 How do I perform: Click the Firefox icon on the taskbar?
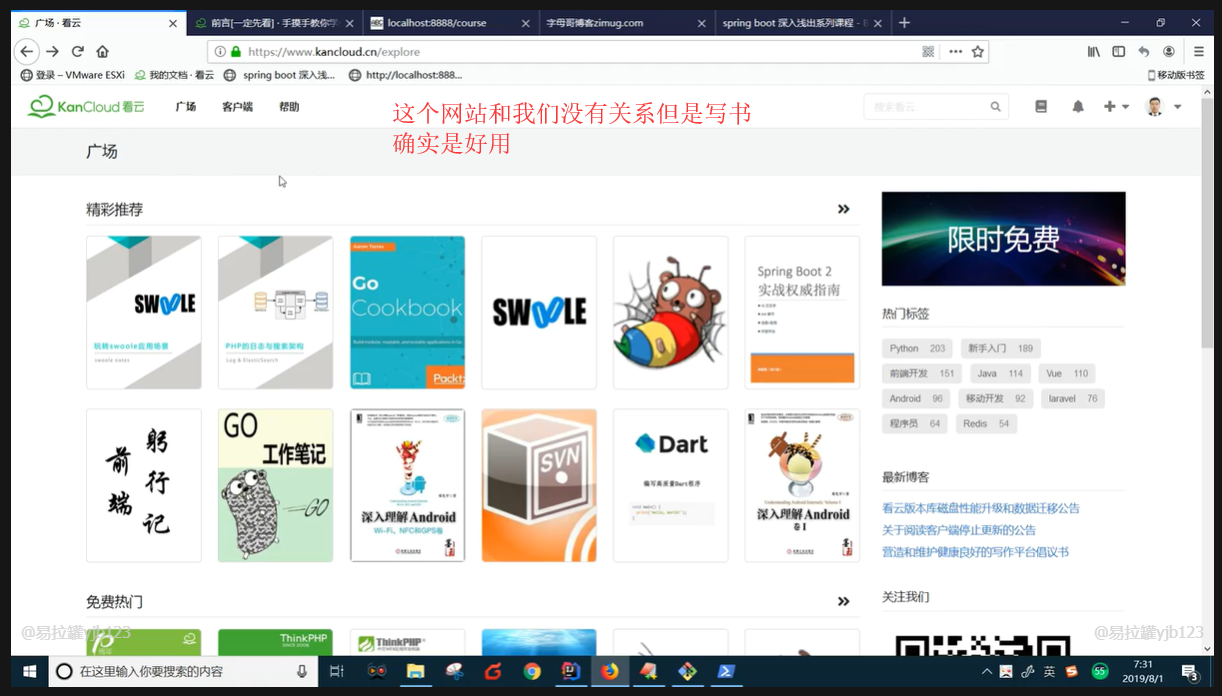coord(610,671)
